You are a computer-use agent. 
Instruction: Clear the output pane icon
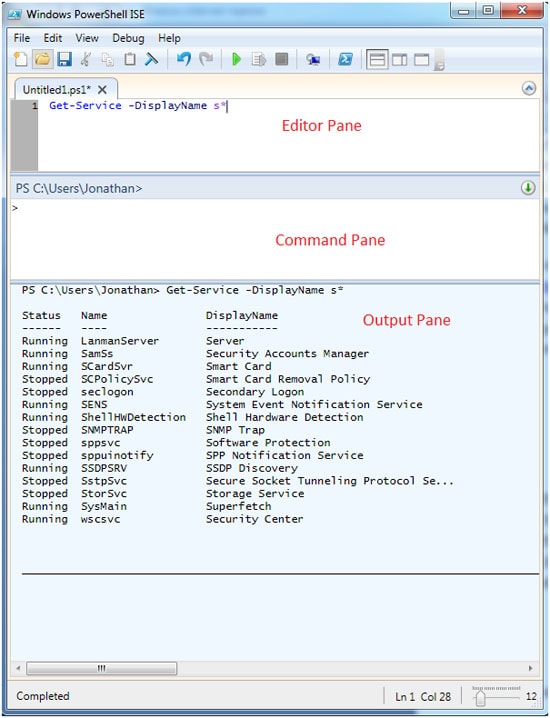point(151,60)
